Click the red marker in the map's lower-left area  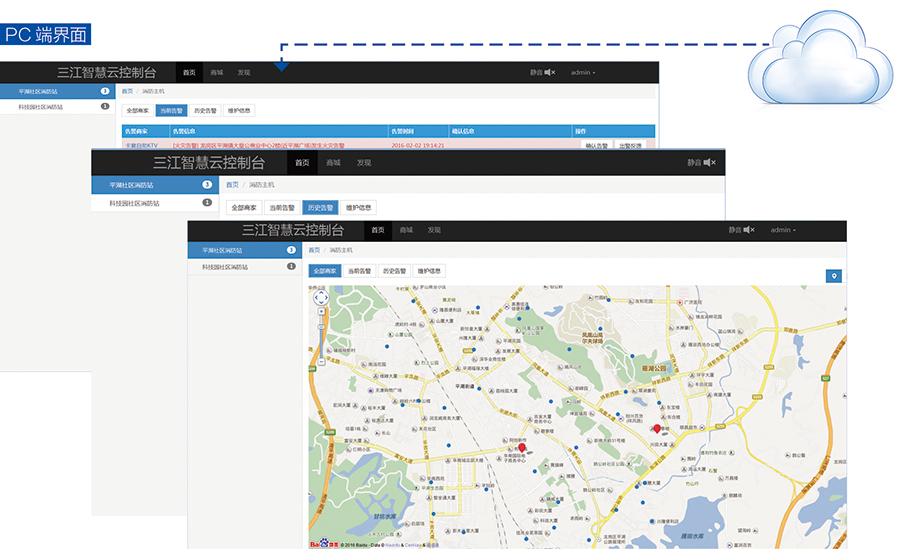point(521,450)
